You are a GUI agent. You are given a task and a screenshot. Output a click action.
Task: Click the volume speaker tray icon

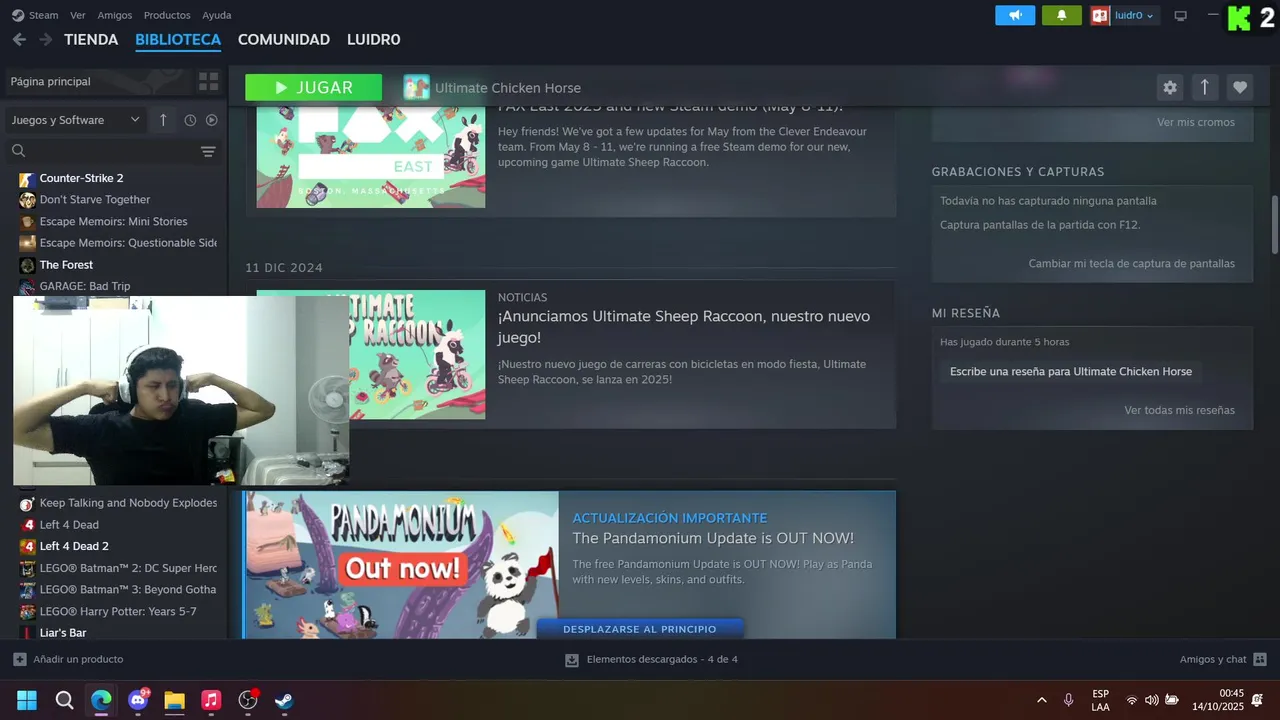(1151, 700)
